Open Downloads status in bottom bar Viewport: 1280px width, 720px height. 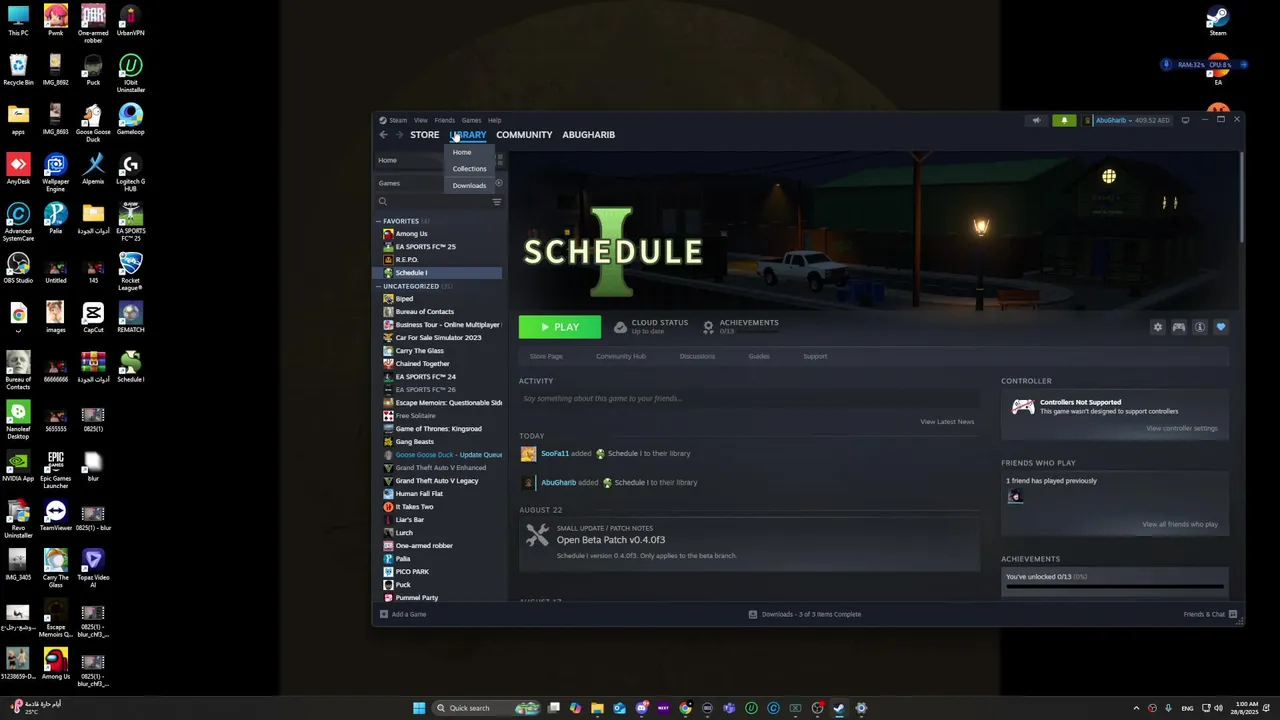click(805, 614)
